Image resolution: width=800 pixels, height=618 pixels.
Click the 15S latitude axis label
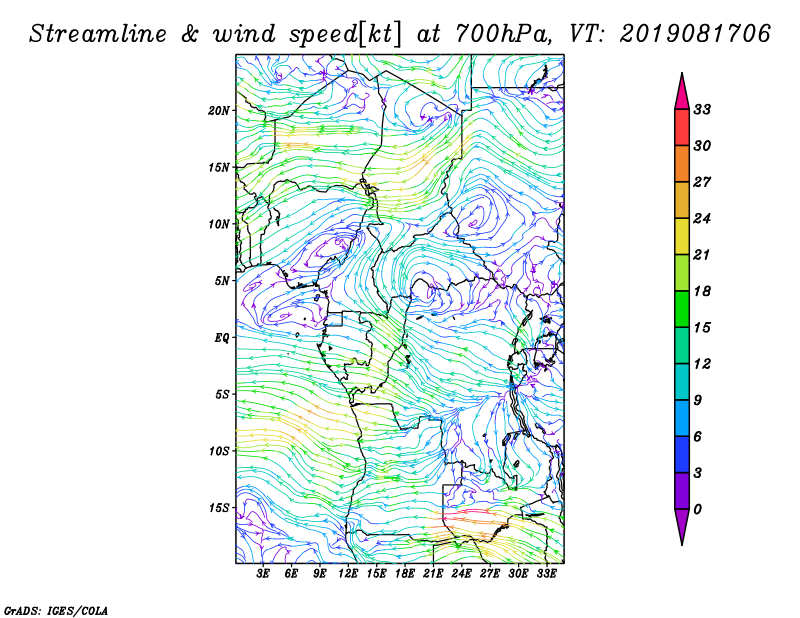219,508
